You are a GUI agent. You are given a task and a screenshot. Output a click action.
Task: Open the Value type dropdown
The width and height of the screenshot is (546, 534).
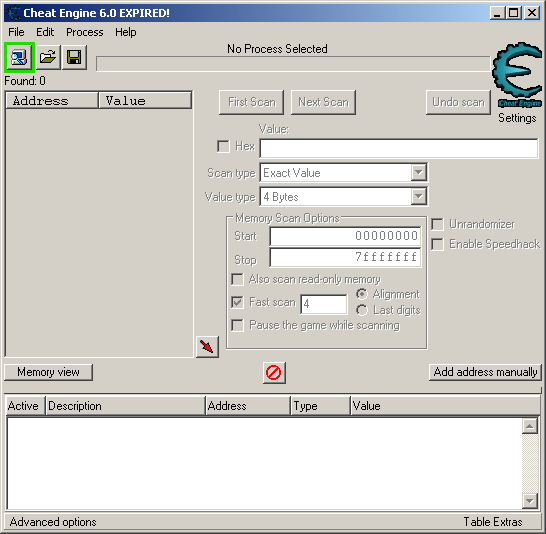click(419, 197)
